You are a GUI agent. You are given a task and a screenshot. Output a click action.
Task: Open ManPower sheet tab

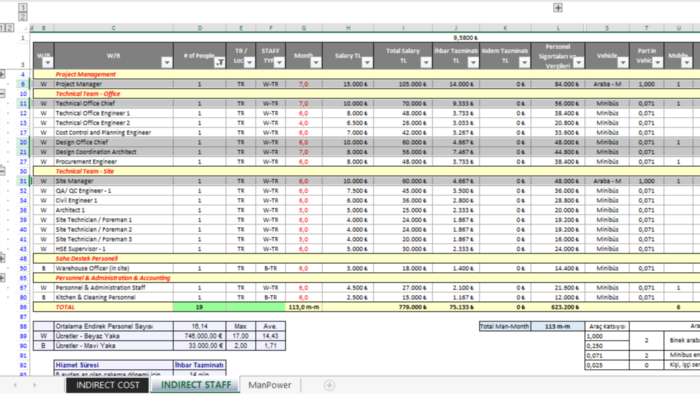point(270,385)
